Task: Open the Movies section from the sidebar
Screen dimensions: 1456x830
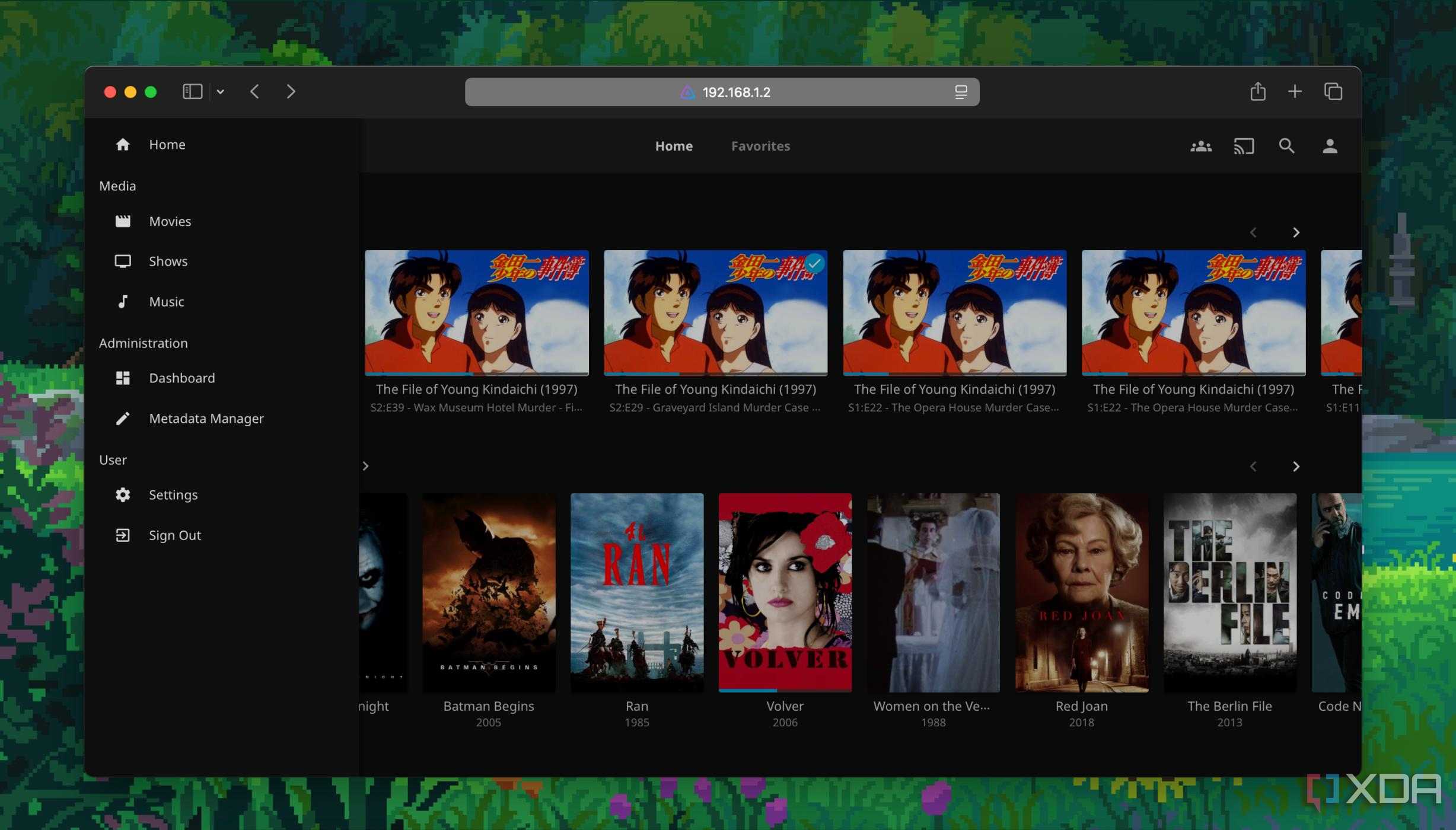Action: 170,221
